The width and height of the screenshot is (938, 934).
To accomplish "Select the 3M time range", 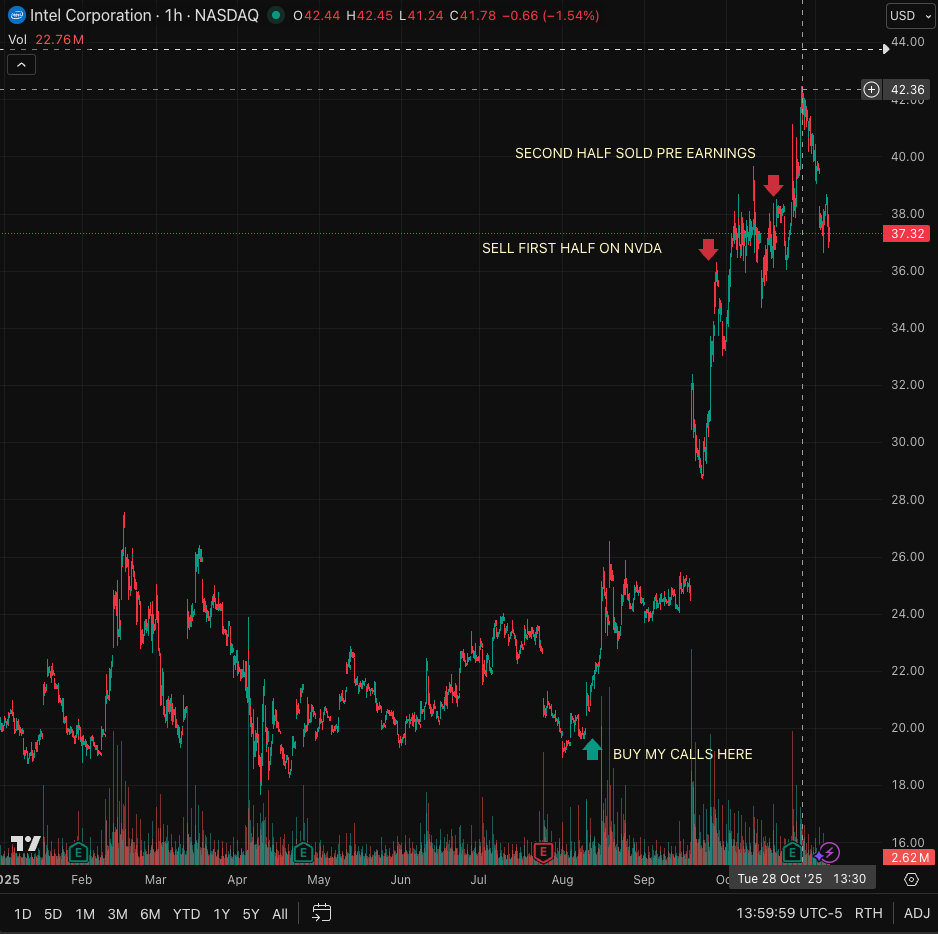I will 117,914.
